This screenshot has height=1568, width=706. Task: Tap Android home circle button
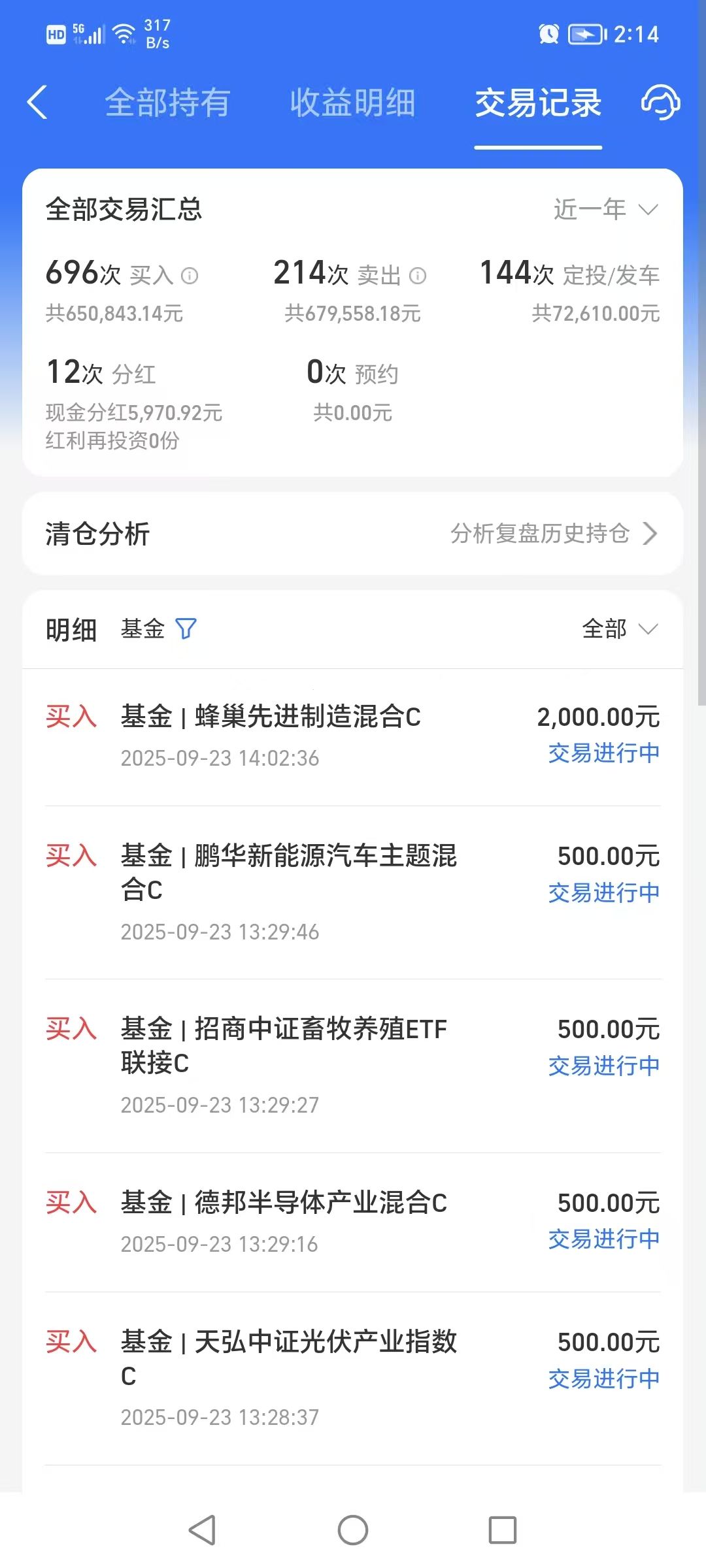[353, 1530]
